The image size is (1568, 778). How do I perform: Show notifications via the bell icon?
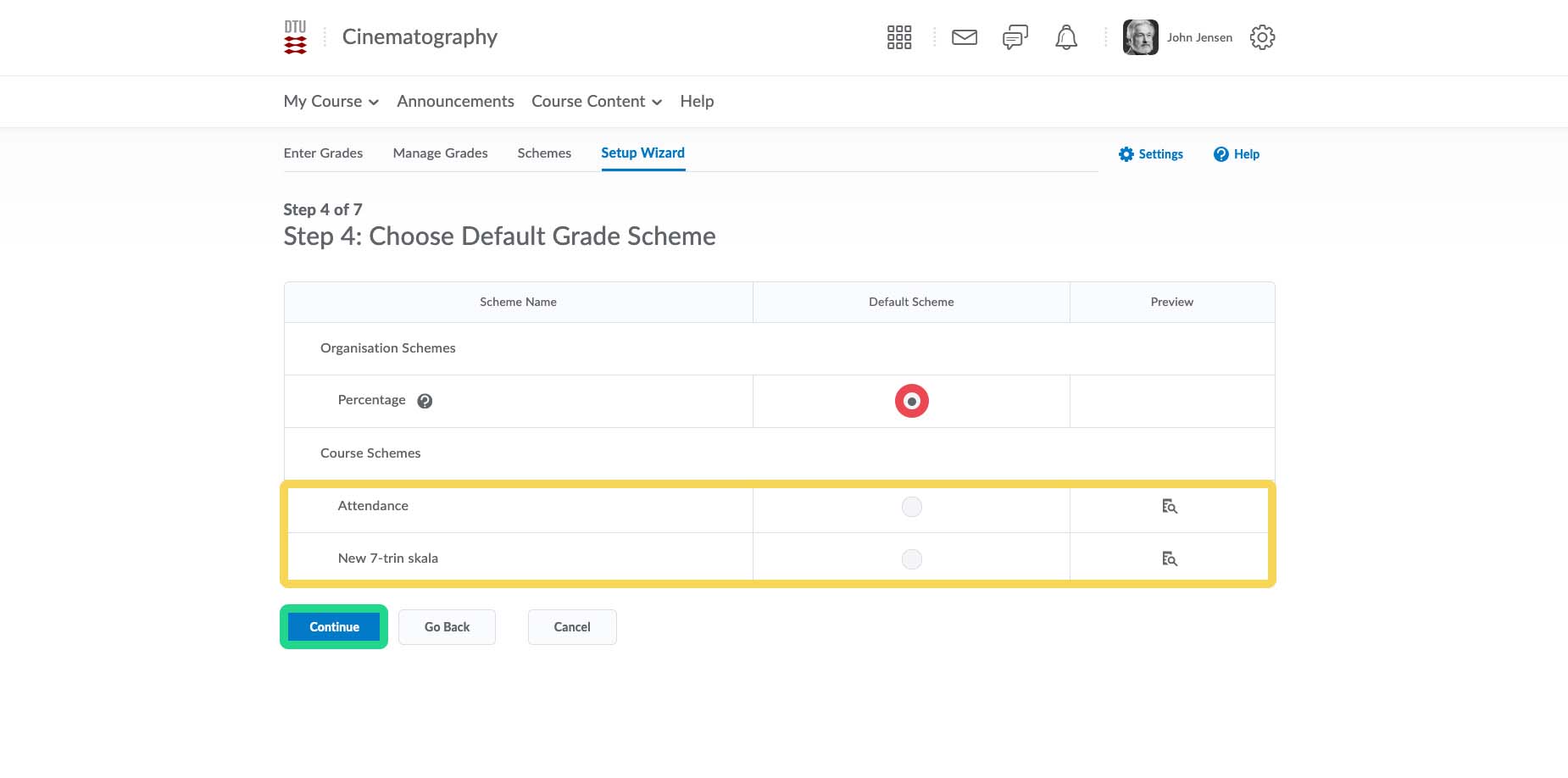click(x=1065, y=37)
